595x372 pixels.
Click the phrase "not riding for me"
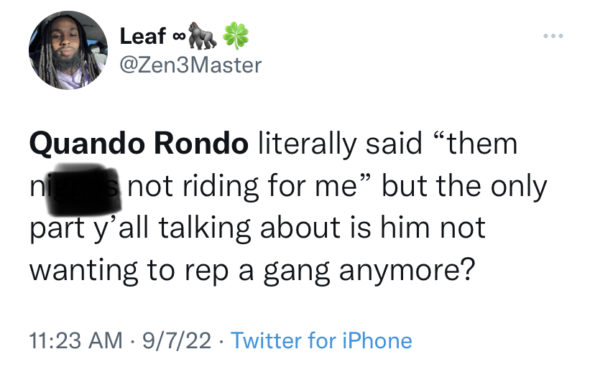click(x=243, y=187)
